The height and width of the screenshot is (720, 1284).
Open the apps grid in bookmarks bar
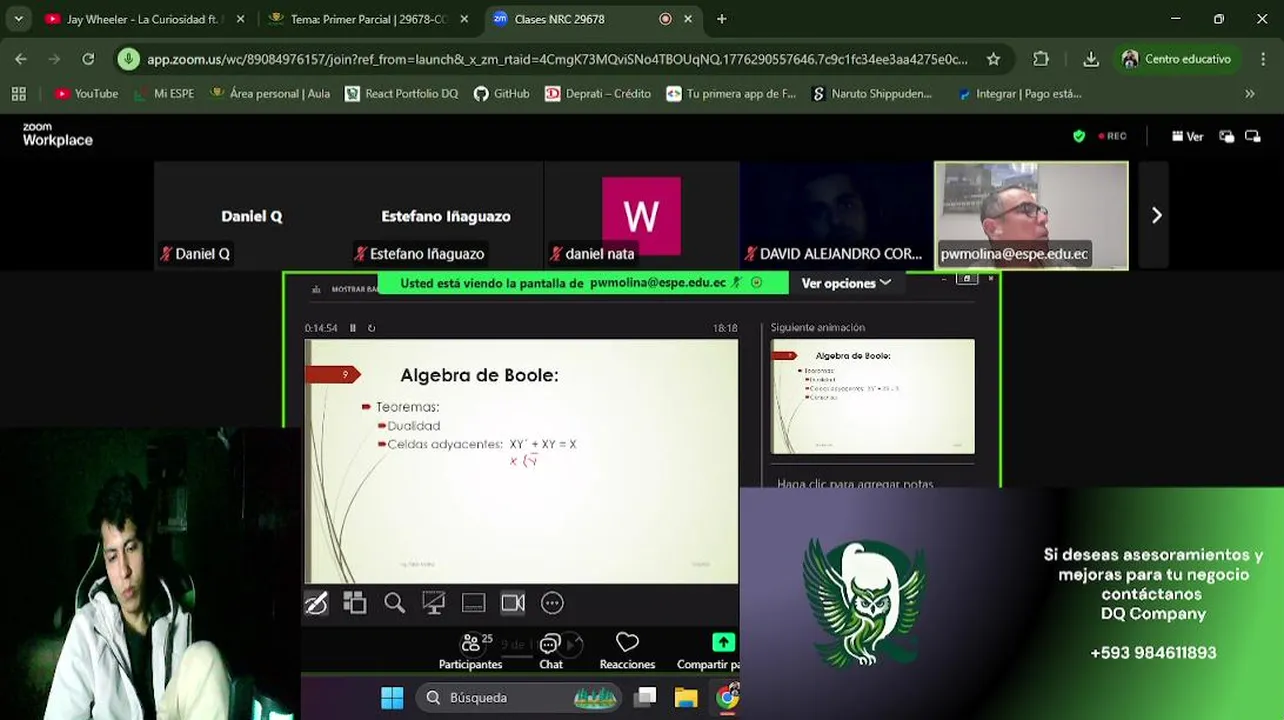click(18, 93)
